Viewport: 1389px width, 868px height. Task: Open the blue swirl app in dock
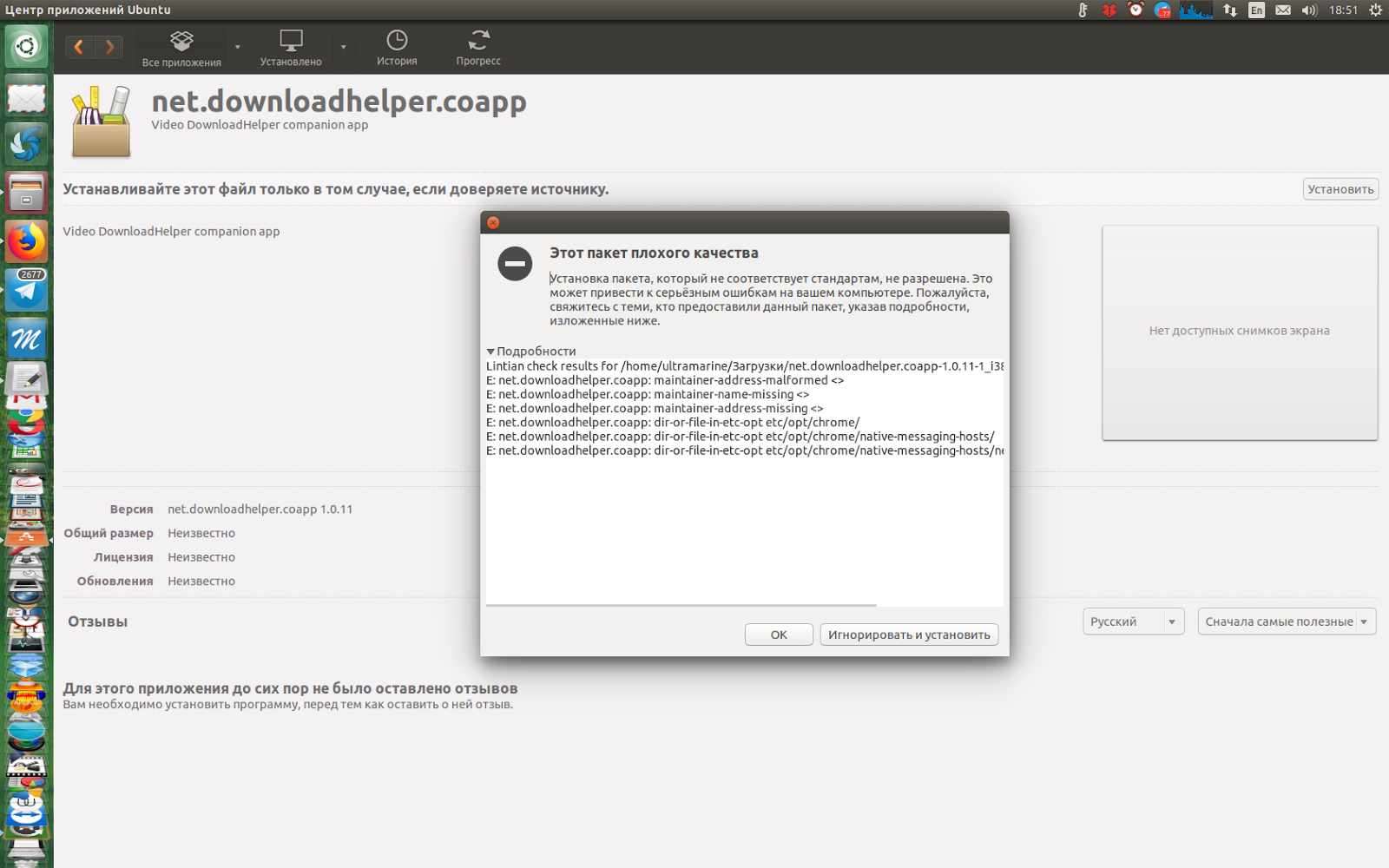pyautogui.click(x=26, y=143)
